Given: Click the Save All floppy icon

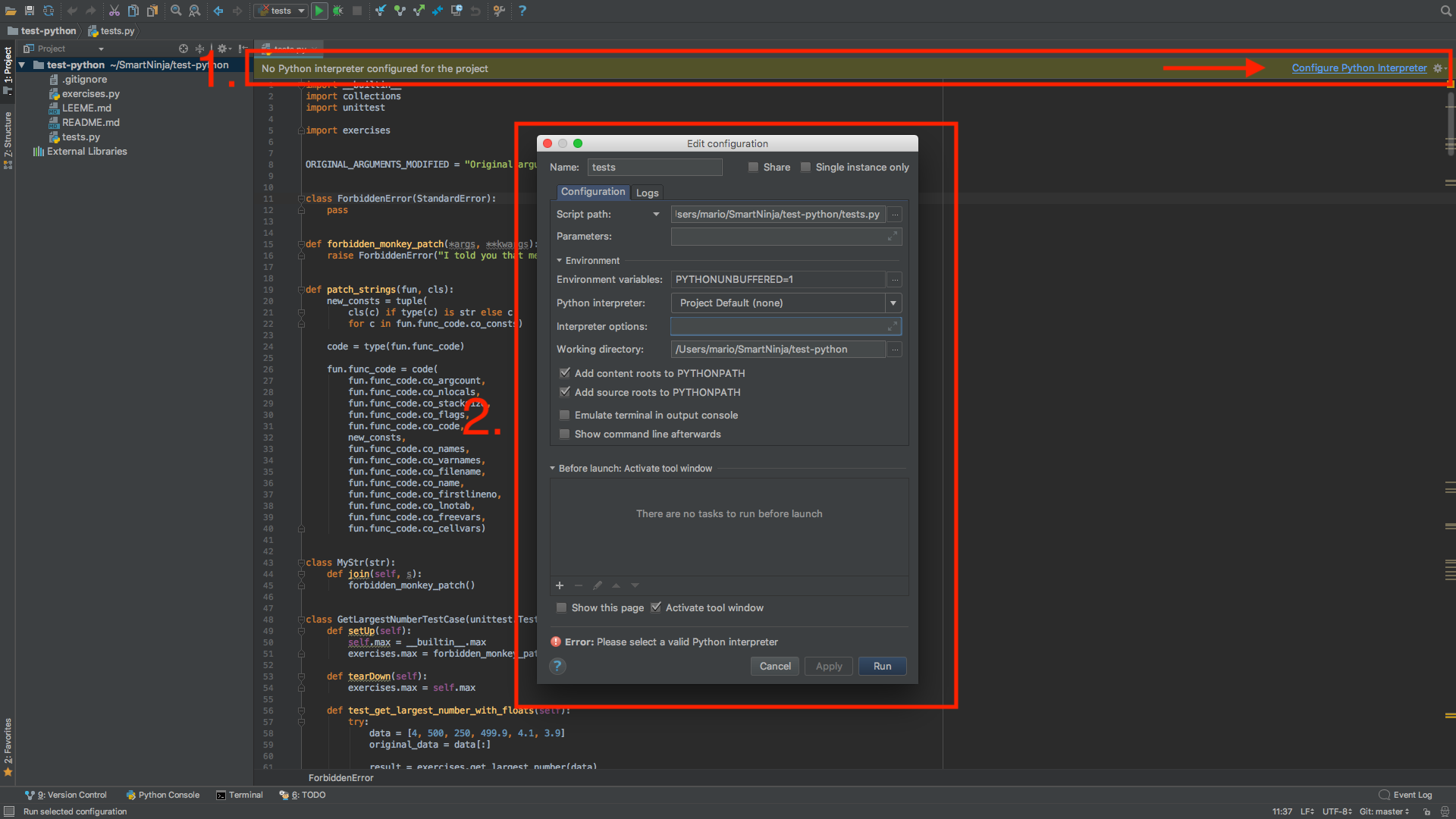Looking at the screenshot, I should (x=30, y=11).
